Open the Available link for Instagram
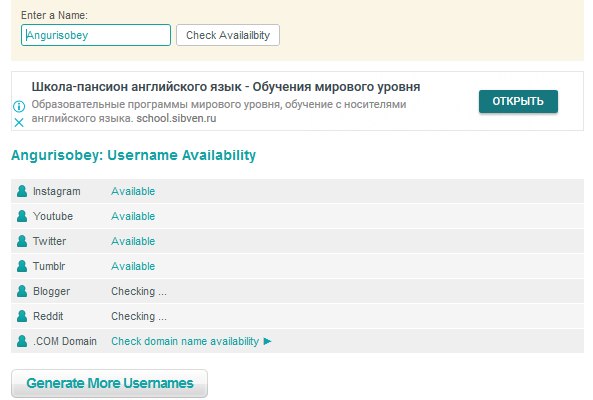Image resolution: width=593 pixels, height=400 pixels. point(133,191)
